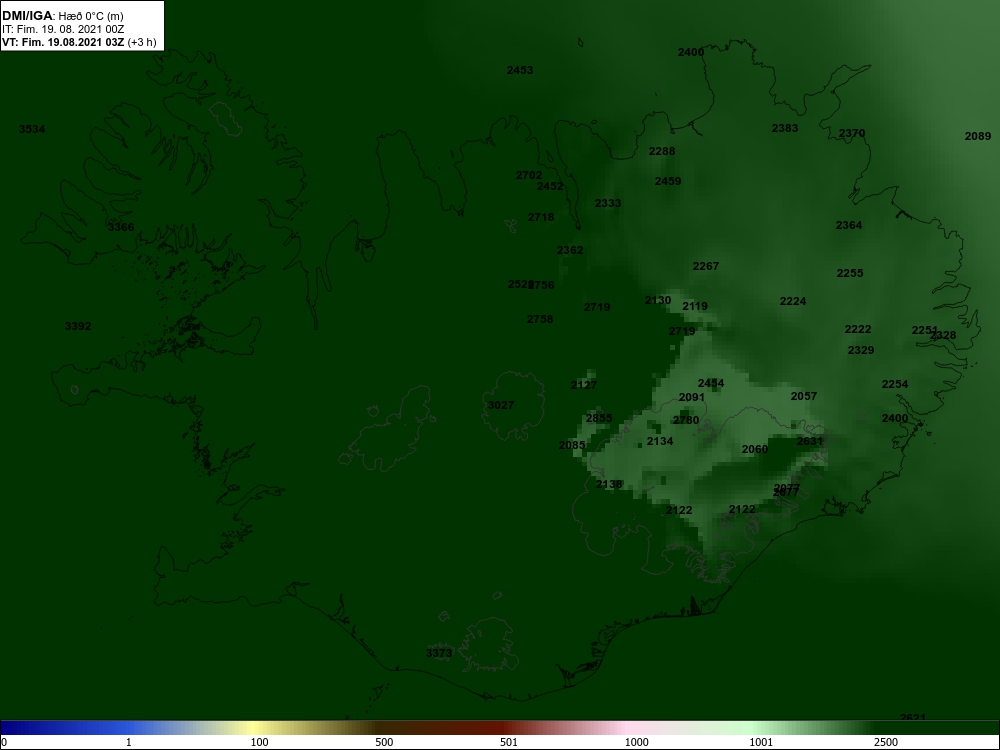1000x750 pixels.
Task: Click the 2756 value
Action: pyautogui.click(x=543, y=285)
